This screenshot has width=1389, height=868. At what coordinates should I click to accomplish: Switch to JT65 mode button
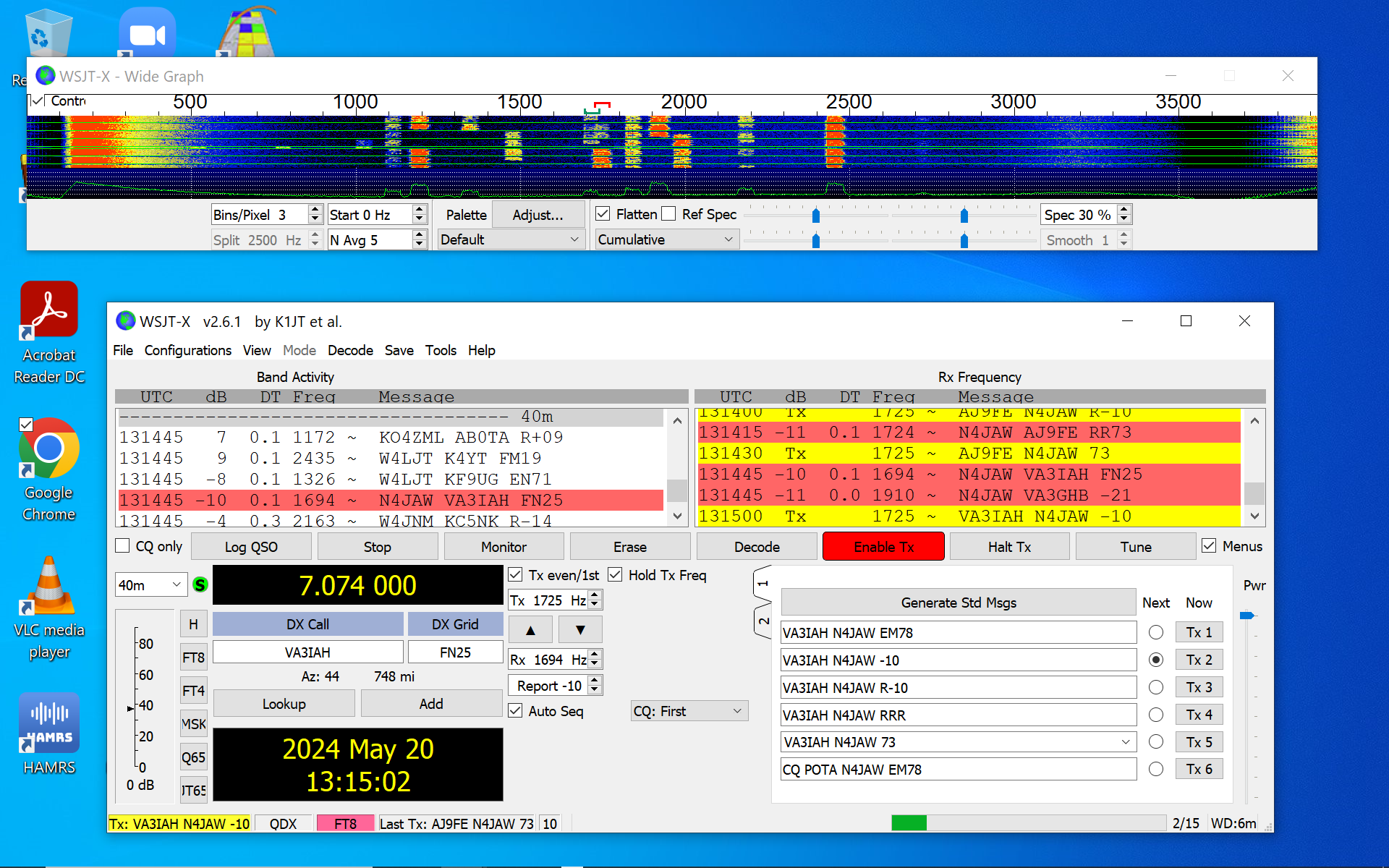point(193,791)
